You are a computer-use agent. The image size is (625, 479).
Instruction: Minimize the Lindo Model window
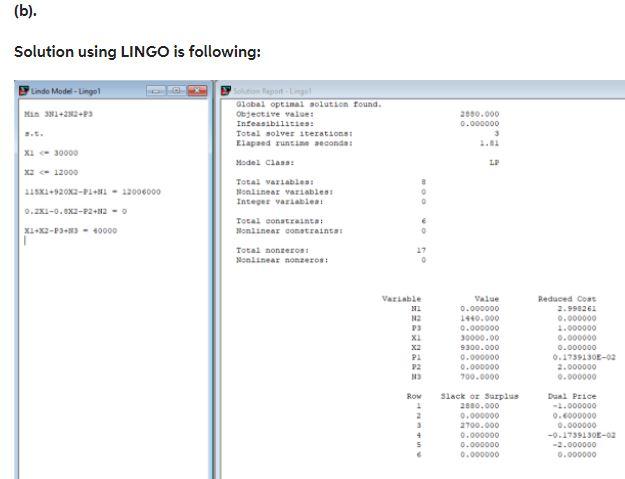(156, 91)
